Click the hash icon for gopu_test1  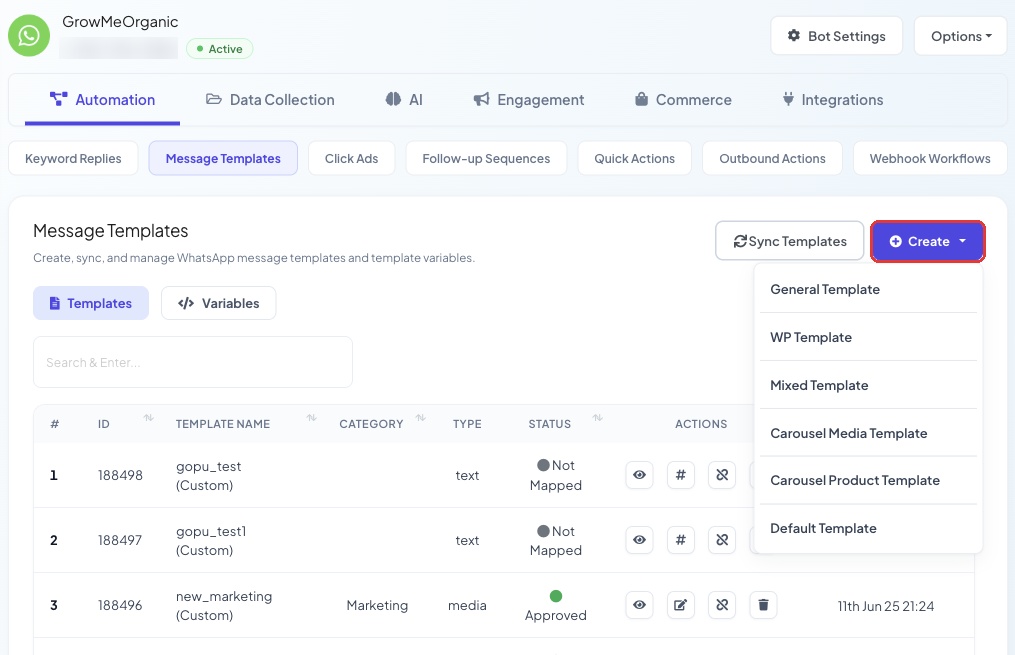pos(680,540)
